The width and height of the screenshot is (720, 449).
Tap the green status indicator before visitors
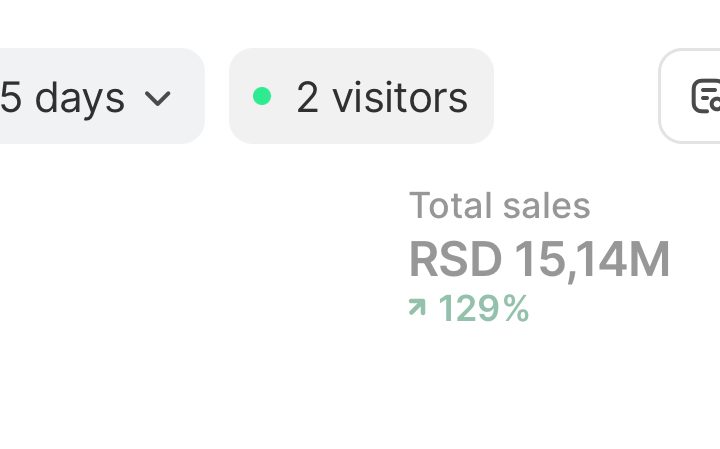[262, 96]
